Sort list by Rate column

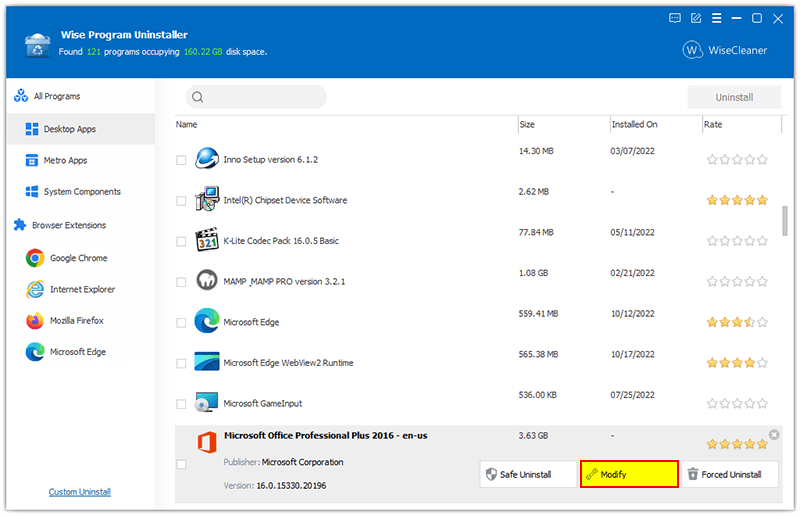pos(713,125)
